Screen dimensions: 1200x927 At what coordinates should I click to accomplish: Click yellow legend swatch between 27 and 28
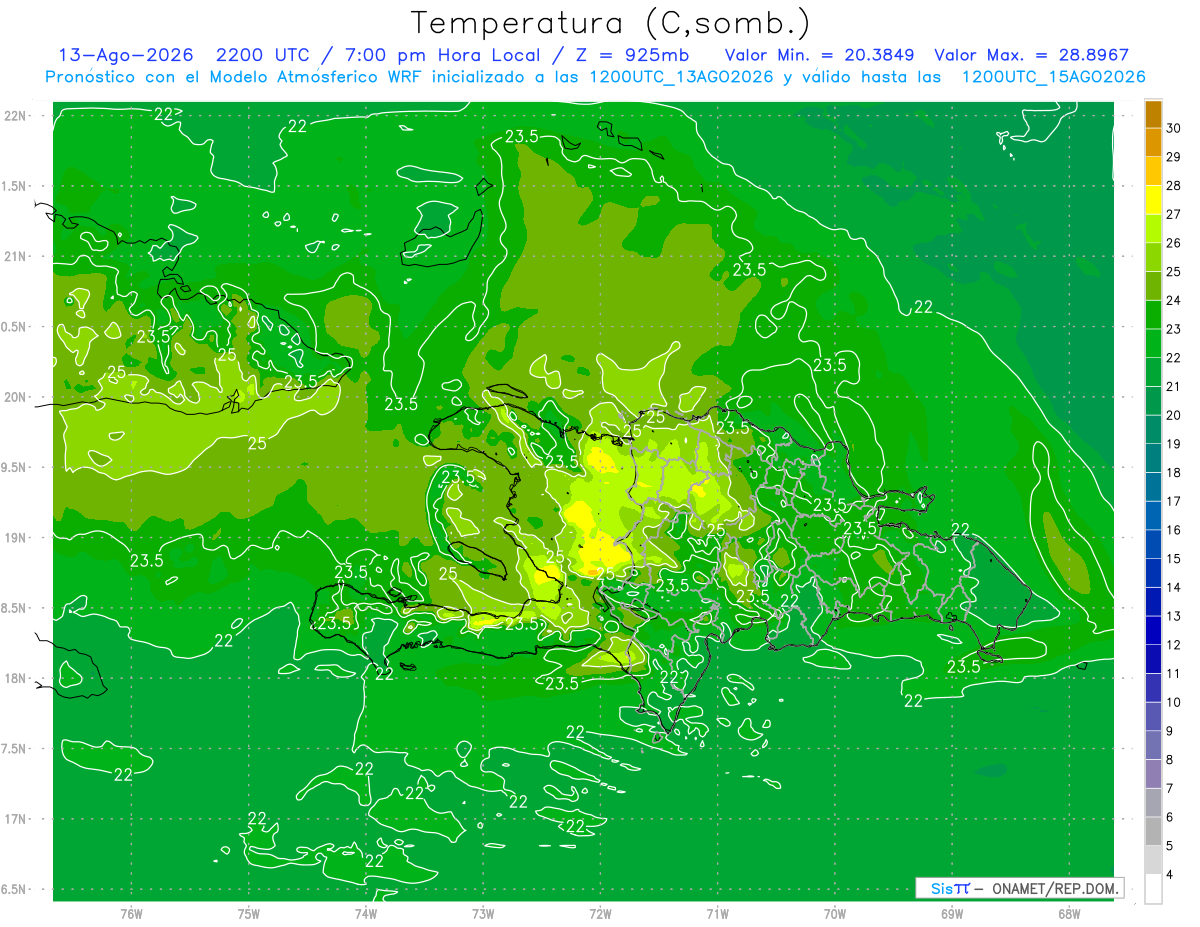pyautogui.click(x=1153, y=200)
